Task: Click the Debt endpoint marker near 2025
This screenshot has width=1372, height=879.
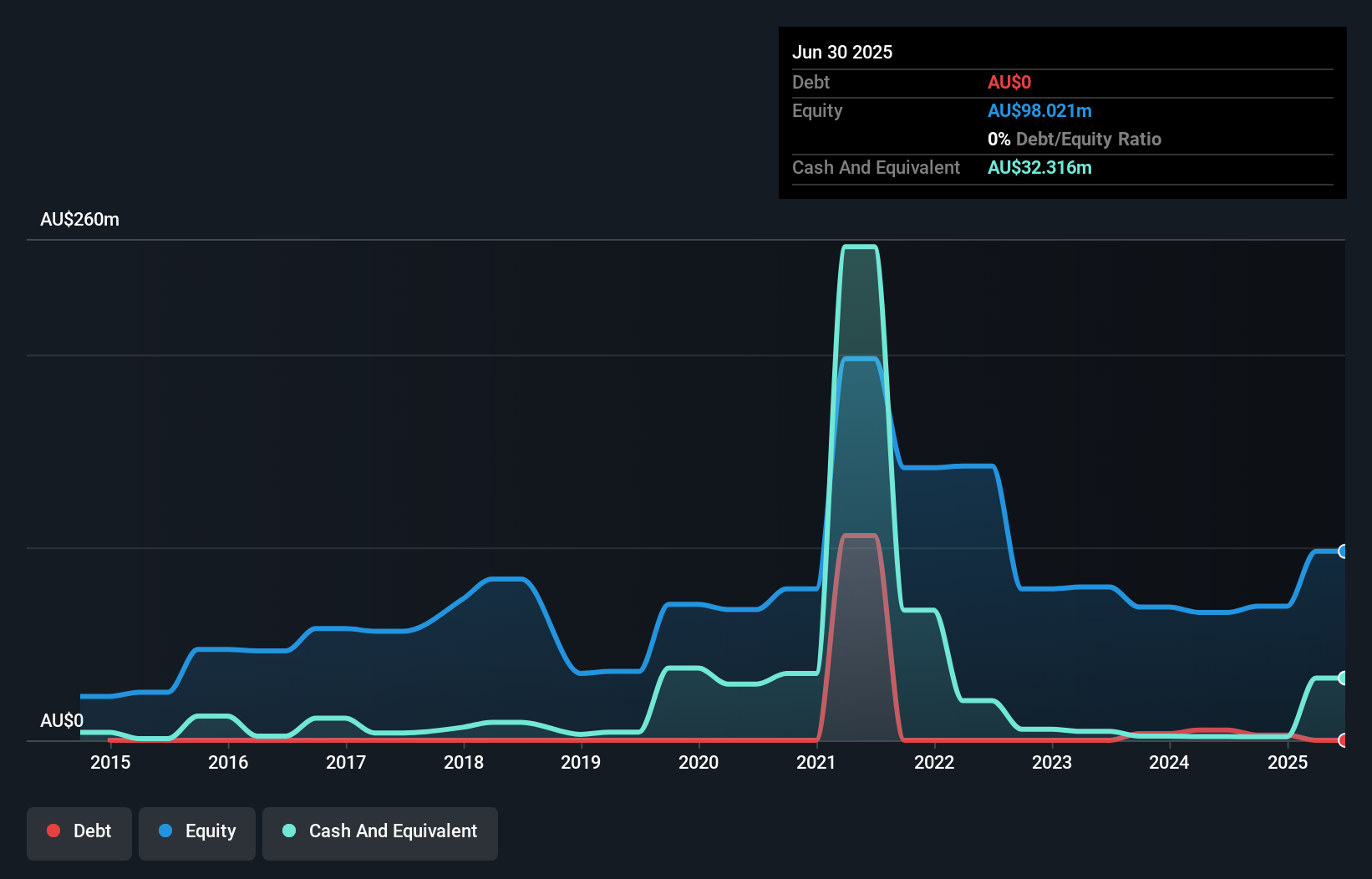Action: click(x=1342, y=740)
